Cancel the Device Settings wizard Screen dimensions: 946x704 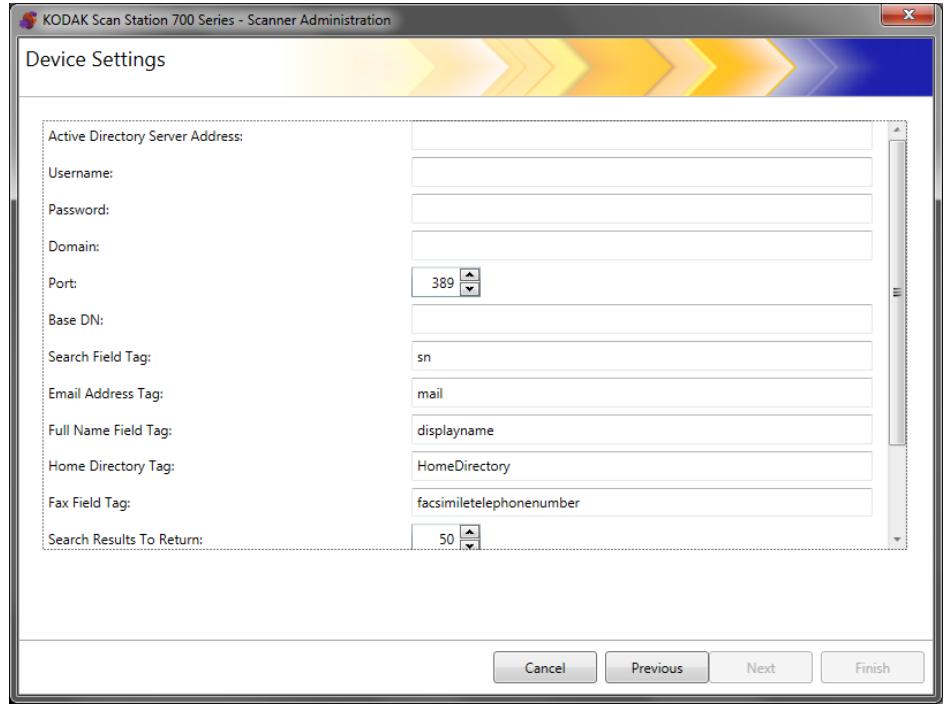(x=545, y=668)
